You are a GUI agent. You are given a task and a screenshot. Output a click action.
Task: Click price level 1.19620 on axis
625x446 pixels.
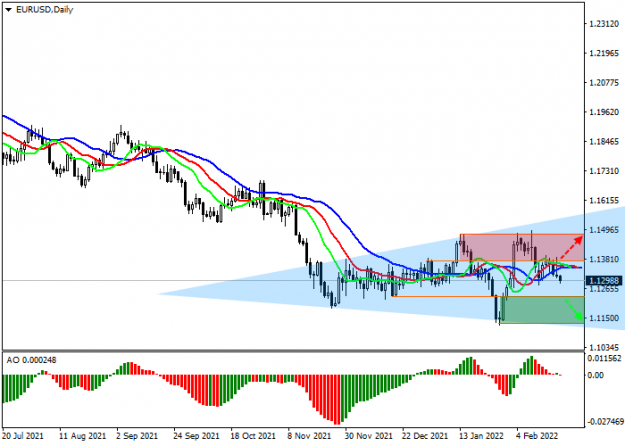point(604,112)
